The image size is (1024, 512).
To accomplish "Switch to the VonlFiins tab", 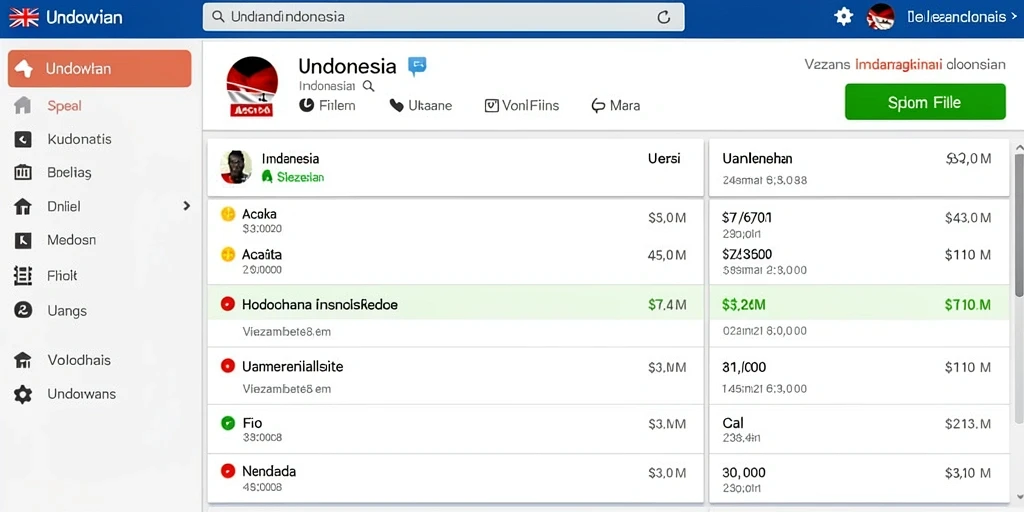I will [522, 105].
